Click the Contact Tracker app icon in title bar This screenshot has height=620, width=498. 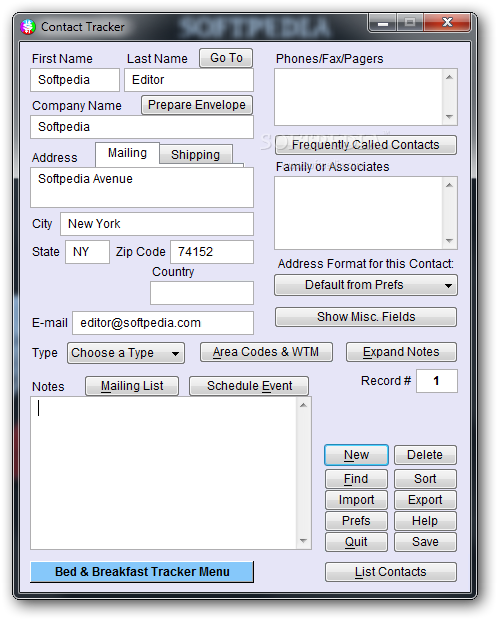pos(27,27)
